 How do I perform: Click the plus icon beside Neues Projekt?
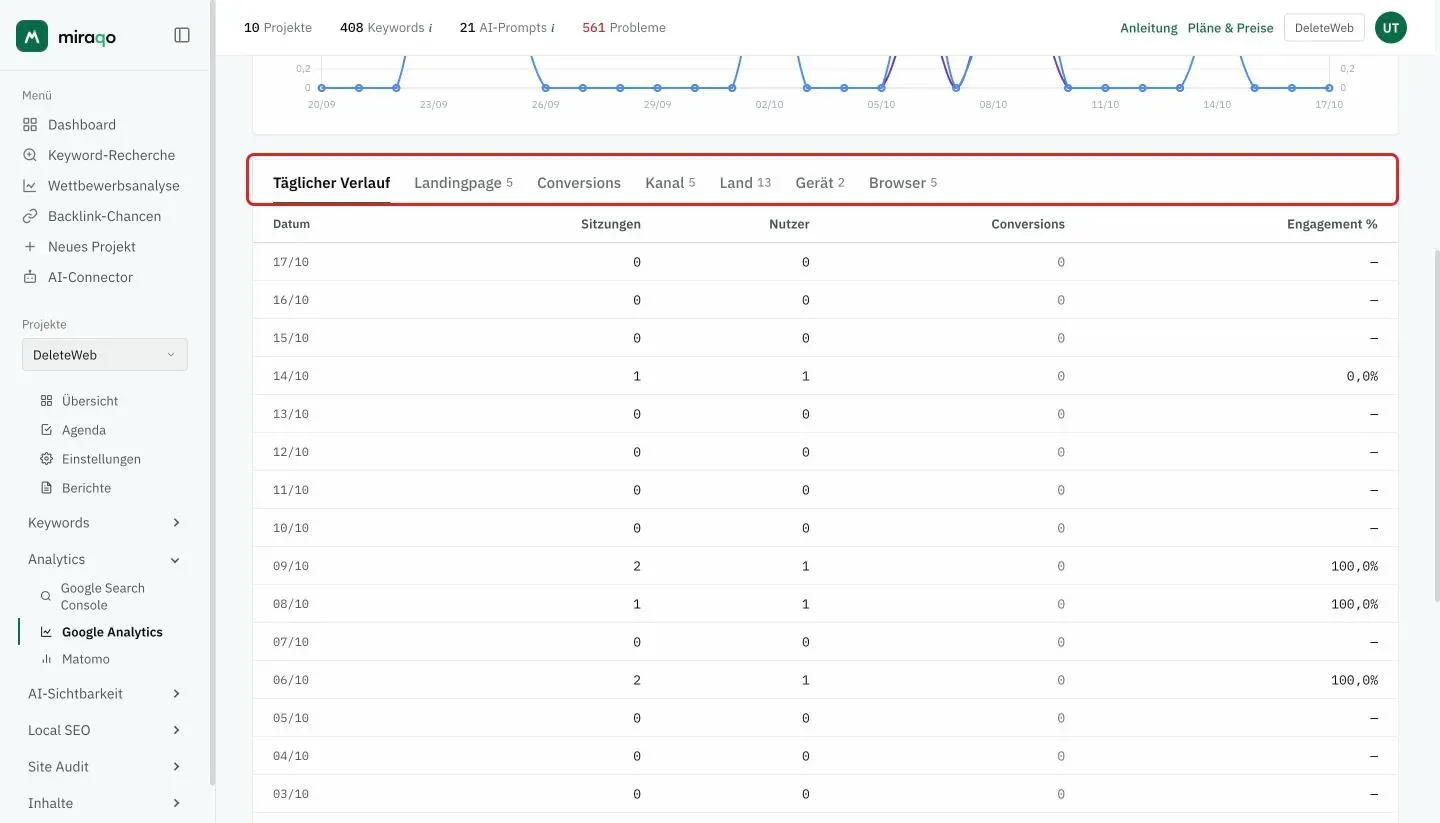point(30,247)
